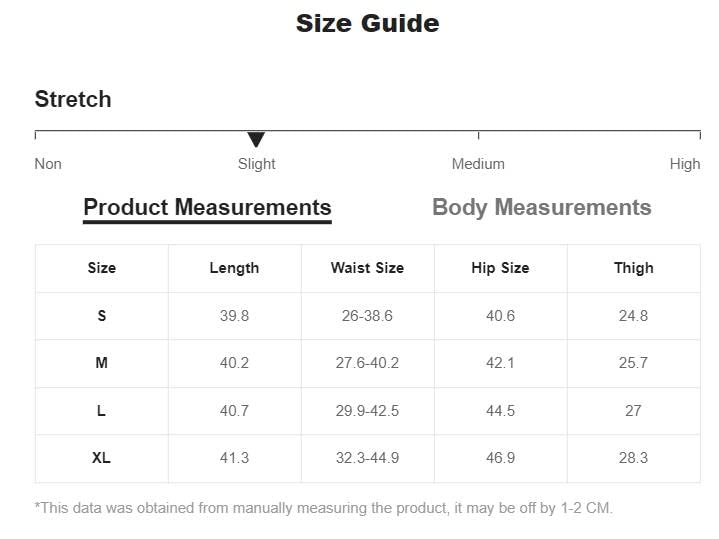Select the M size row label
This screenshot has width=719, height=539.
click(101, 363)
